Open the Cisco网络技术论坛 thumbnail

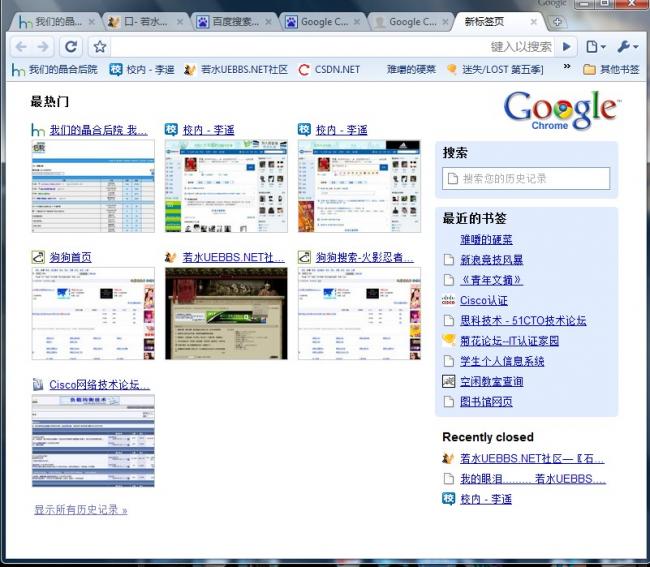(93, 441)
